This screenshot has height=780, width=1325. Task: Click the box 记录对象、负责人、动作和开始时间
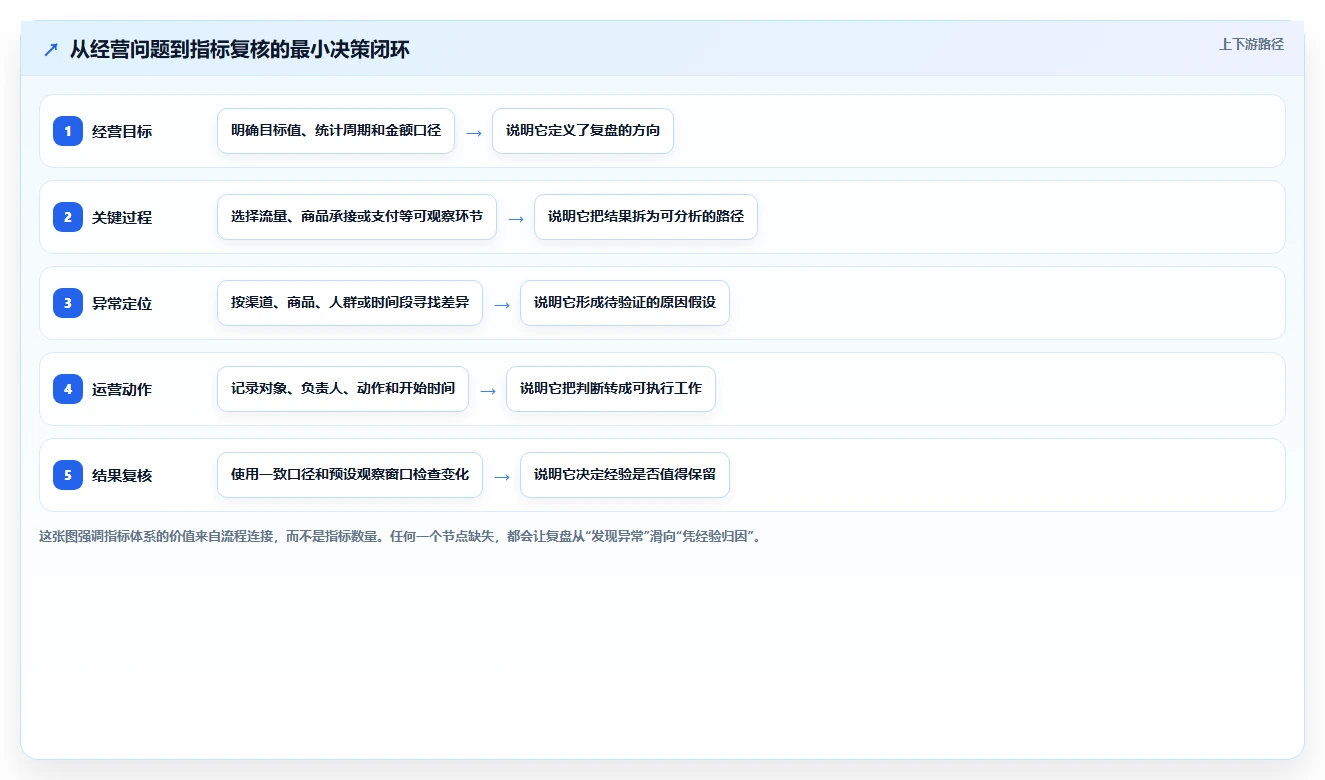(343, 389)
